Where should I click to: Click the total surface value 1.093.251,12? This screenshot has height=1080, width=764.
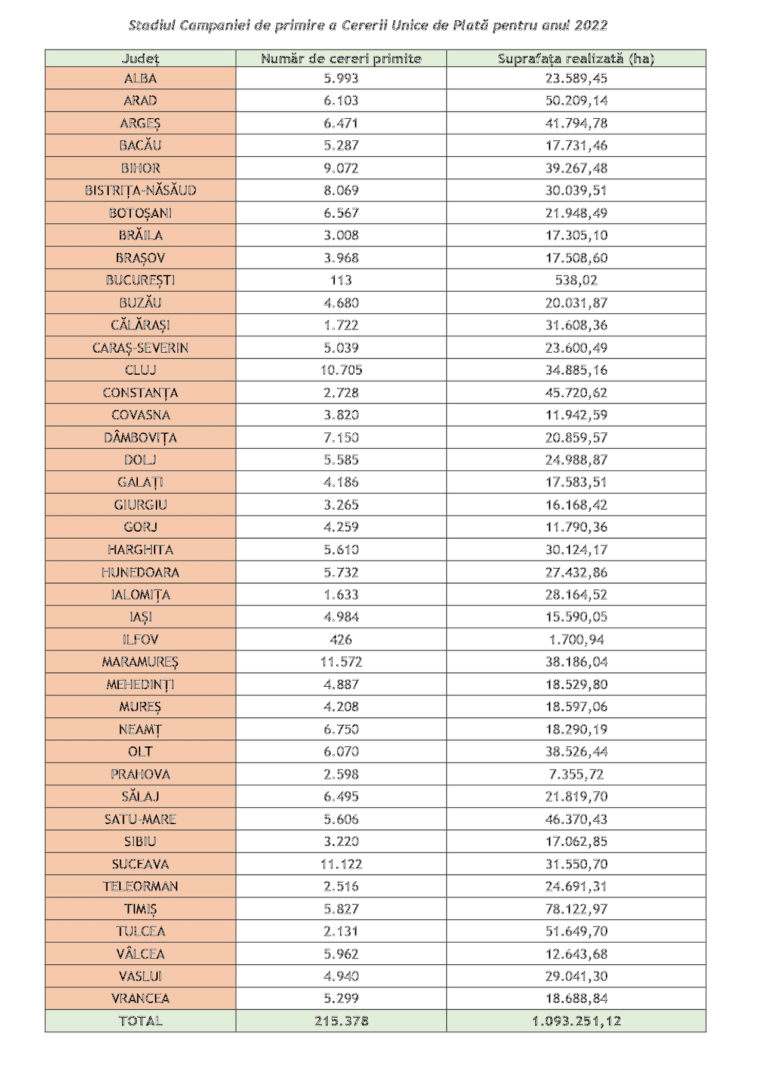pyautogui.click(x=576, y=1021)
